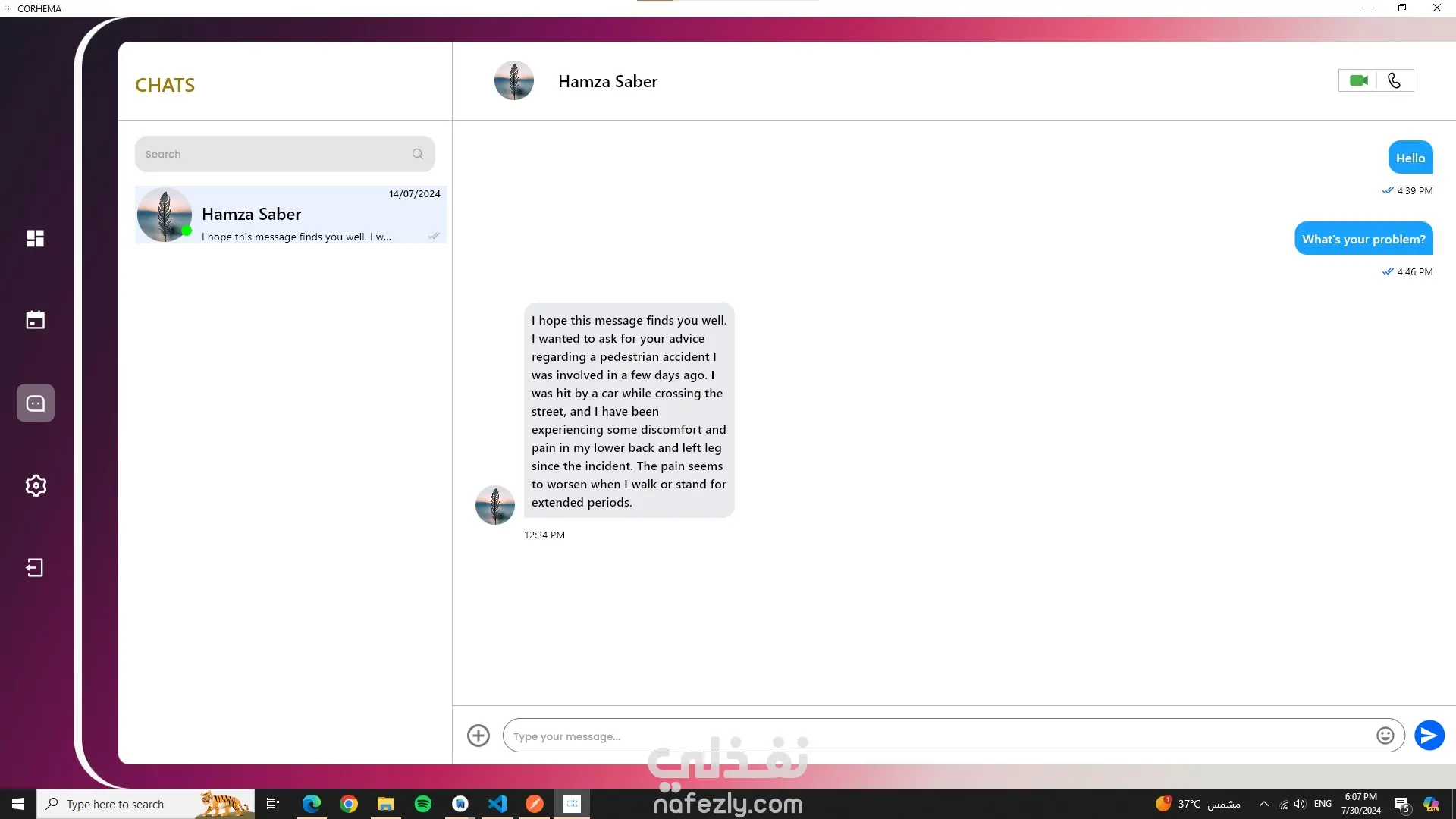Screen dimensions: 1456x819
Task: Click Hamza Saber's name in the header
Action: click(607, 81)
